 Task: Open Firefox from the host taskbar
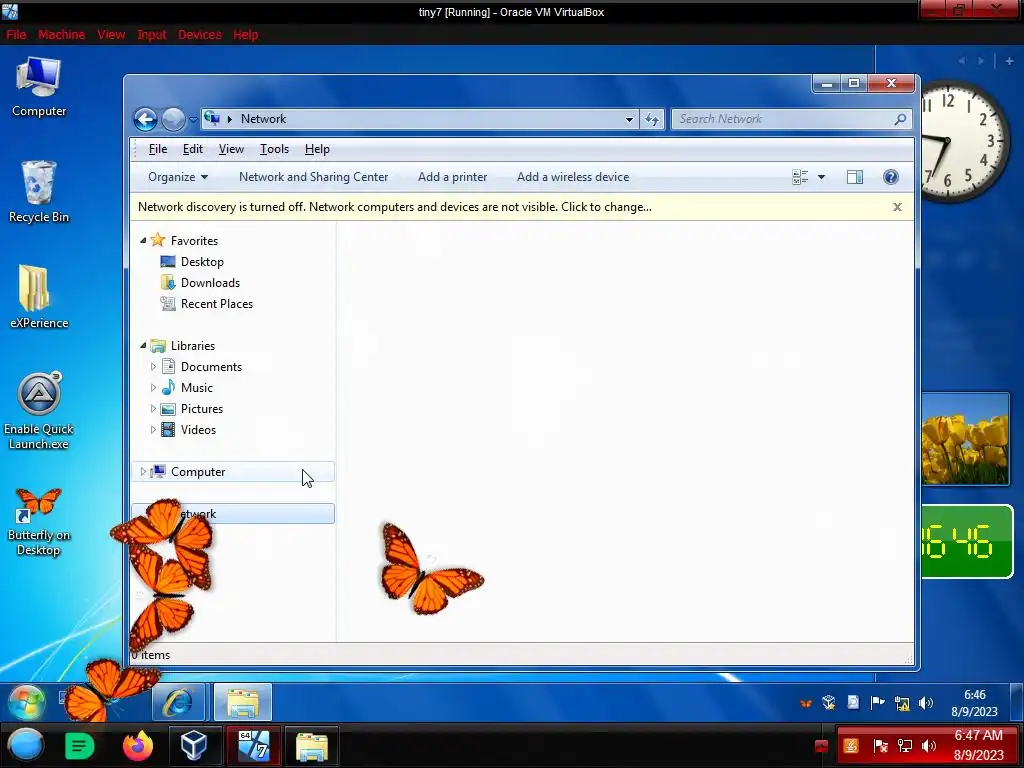[138, 745]
